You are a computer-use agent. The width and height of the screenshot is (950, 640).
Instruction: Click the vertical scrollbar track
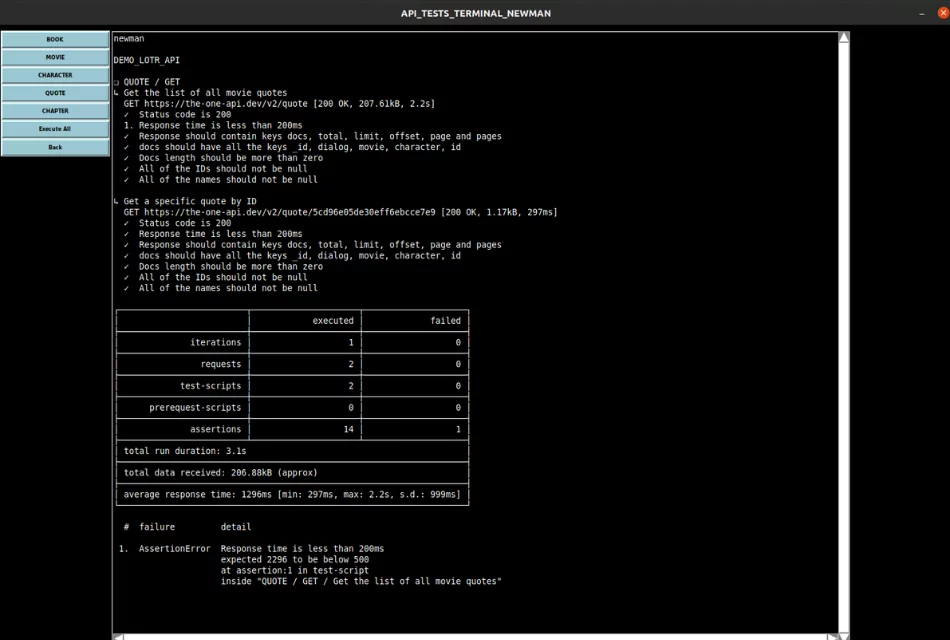[x=844, y=330]
